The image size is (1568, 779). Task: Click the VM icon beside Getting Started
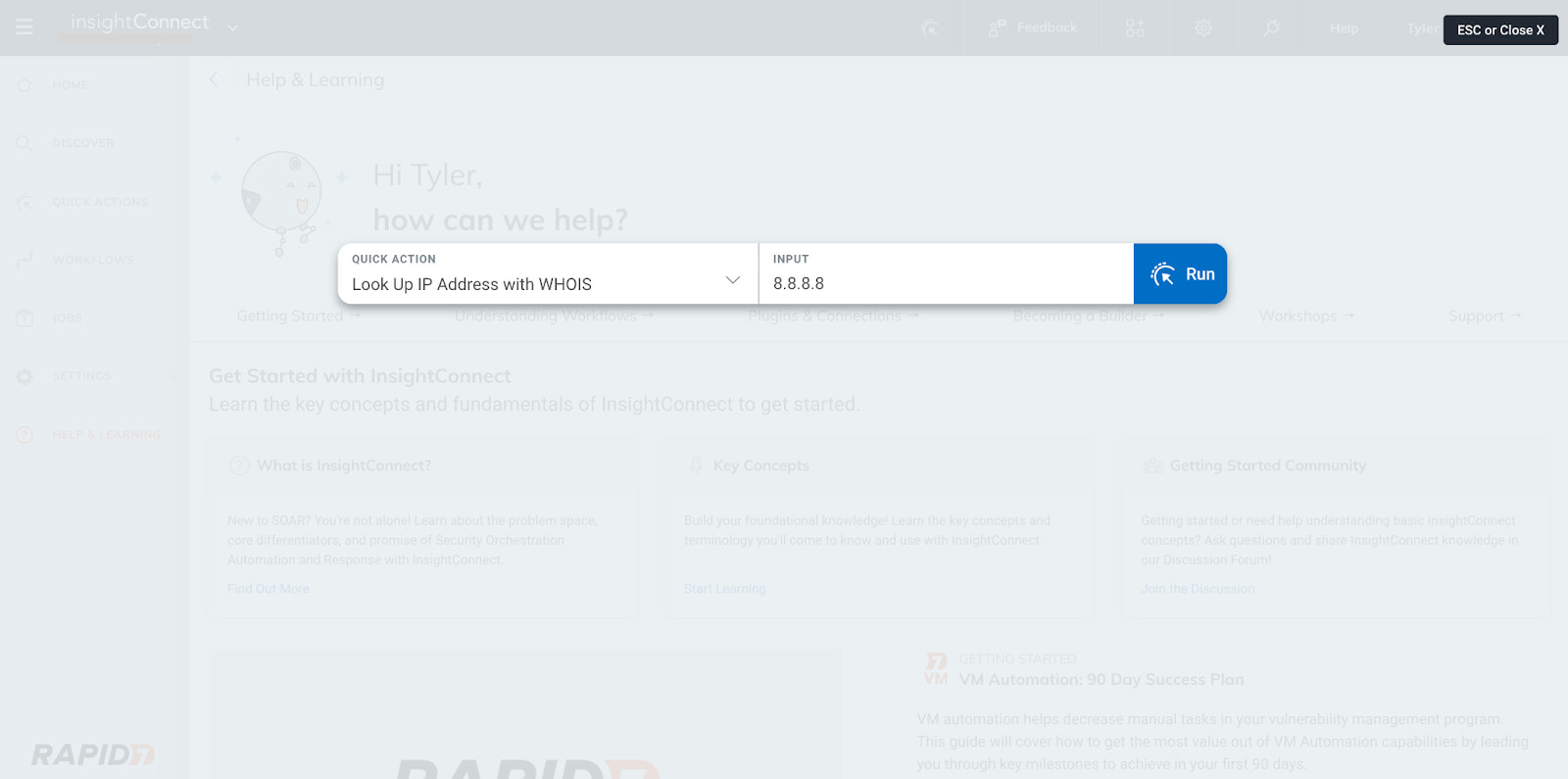click(x=936, y=669)
